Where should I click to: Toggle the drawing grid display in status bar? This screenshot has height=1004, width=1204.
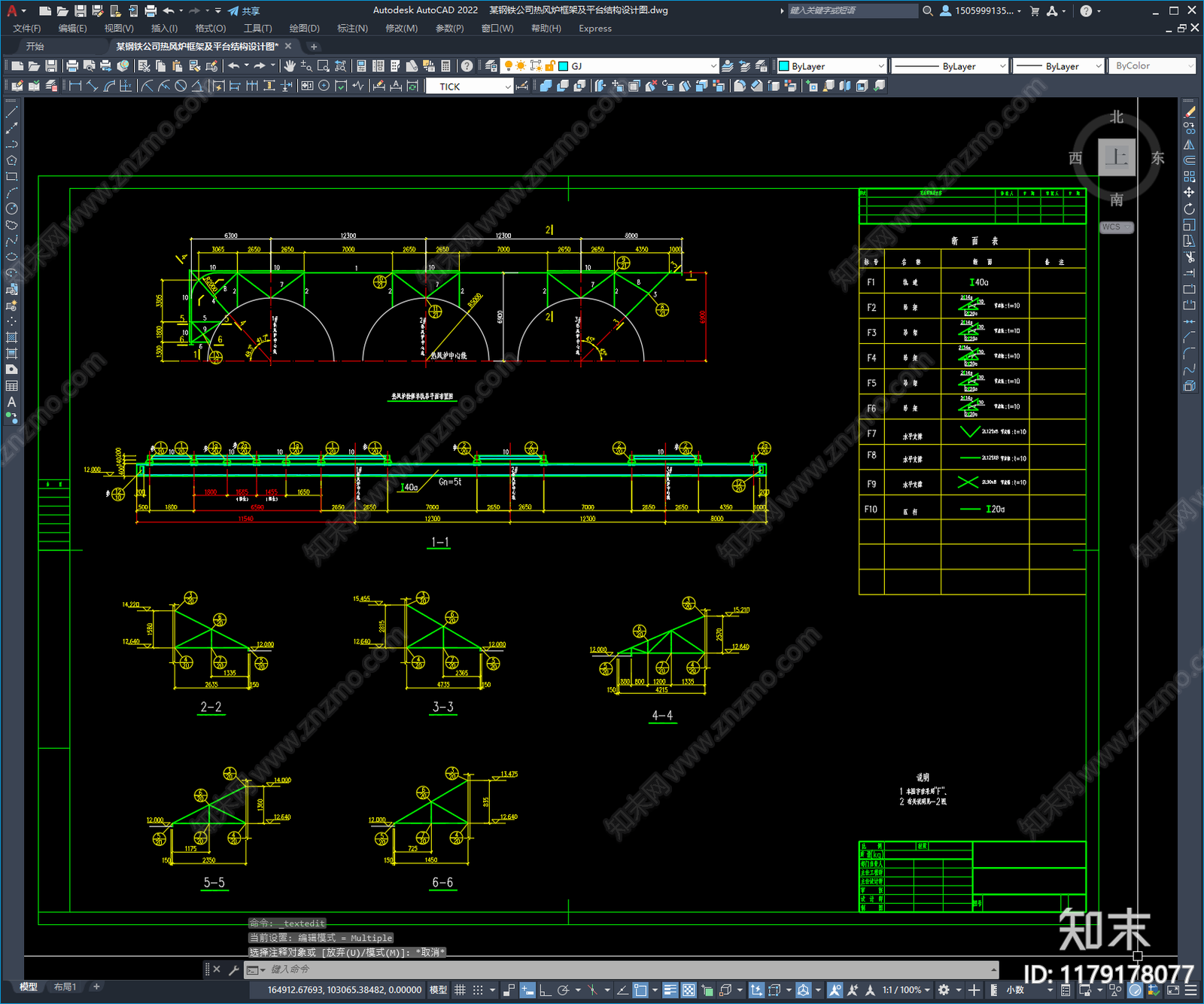460,990
